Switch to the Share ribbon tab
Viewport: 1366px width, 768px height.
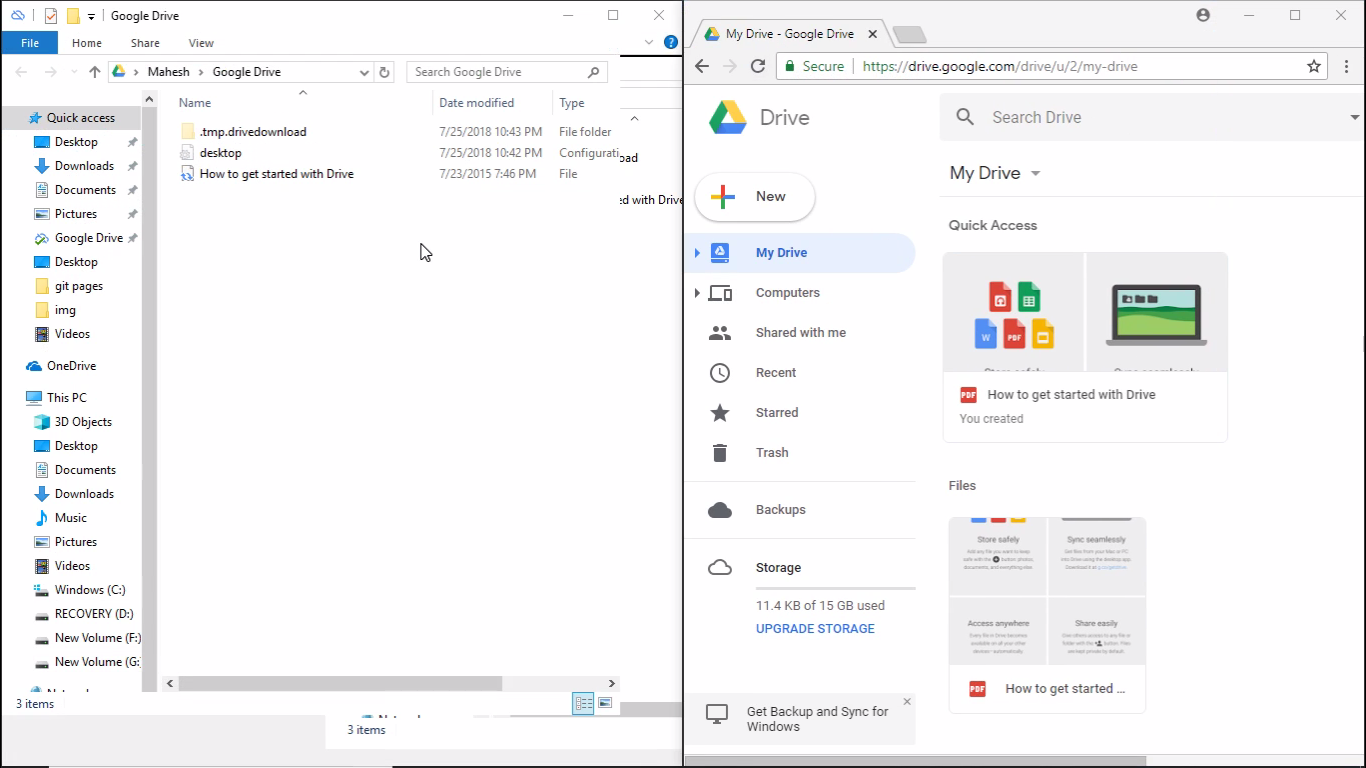pos(145,43)
